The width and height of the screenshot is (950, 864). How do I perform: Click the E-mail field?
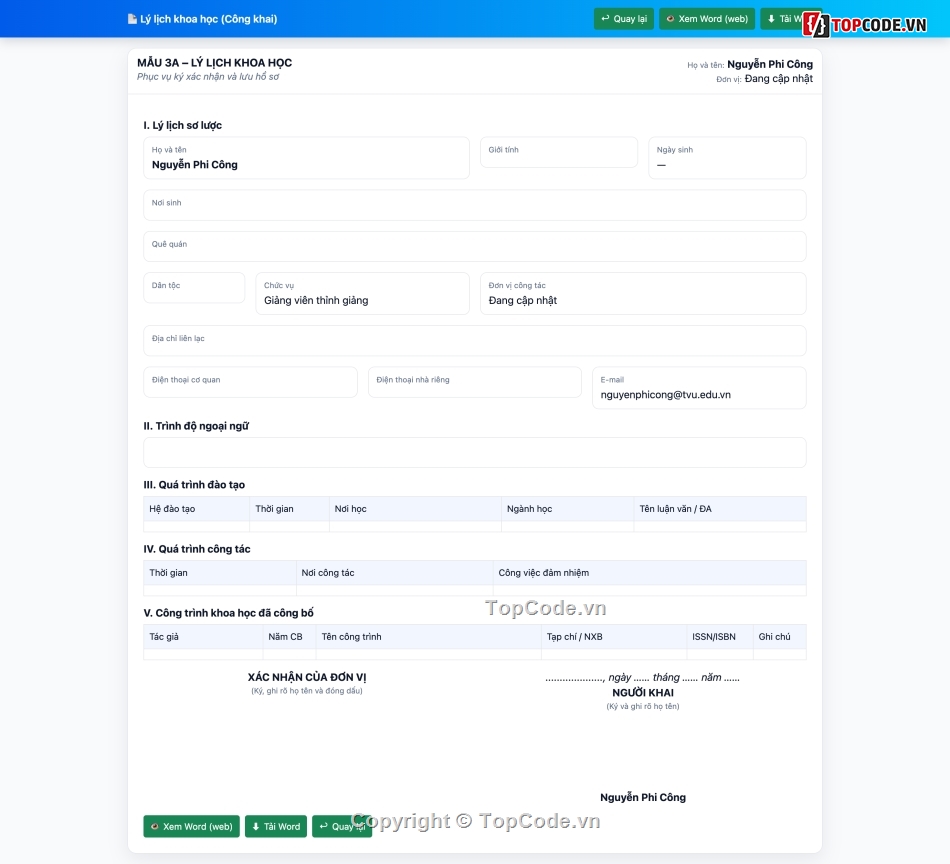[699, 388]
